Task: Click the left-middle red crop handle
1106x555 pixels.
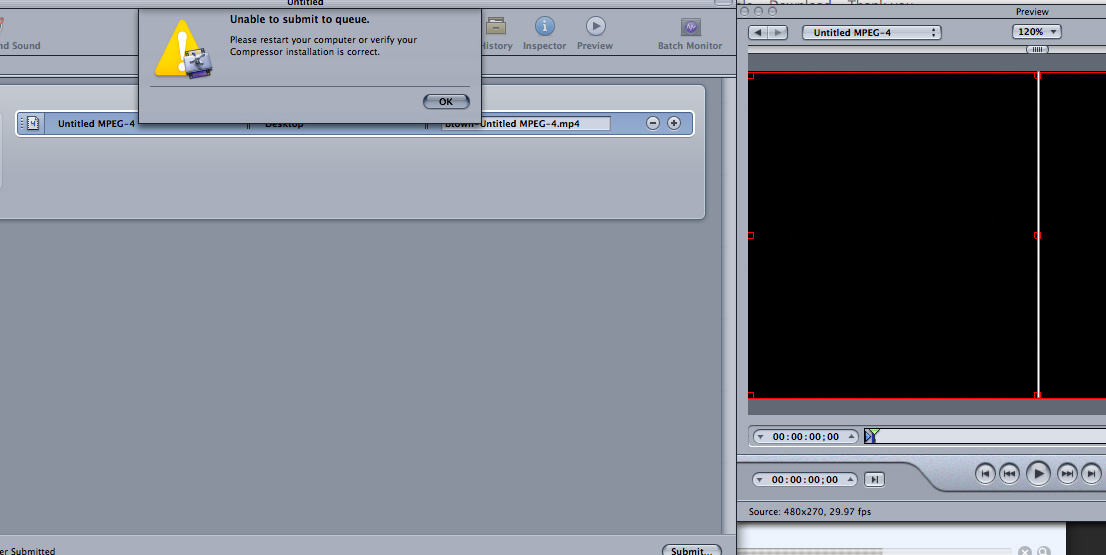Action: 751,236
